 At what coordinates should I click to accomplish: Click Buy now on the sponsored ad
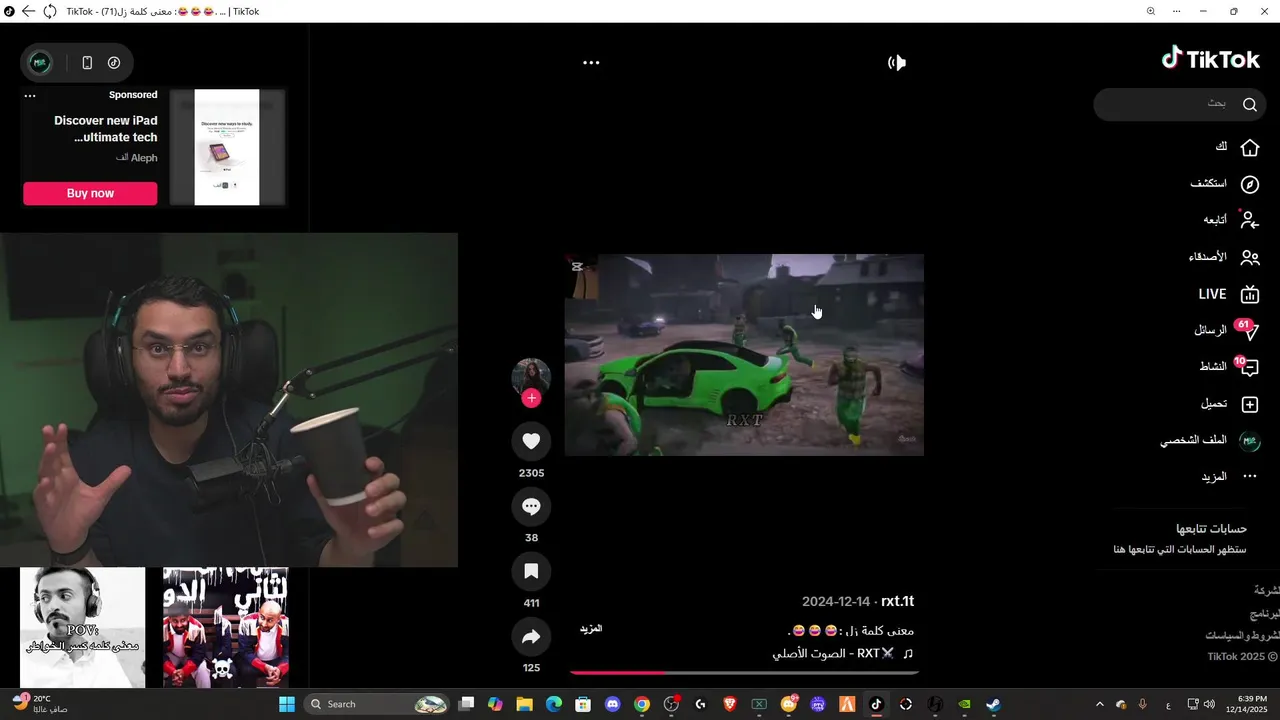coord(90,193)
